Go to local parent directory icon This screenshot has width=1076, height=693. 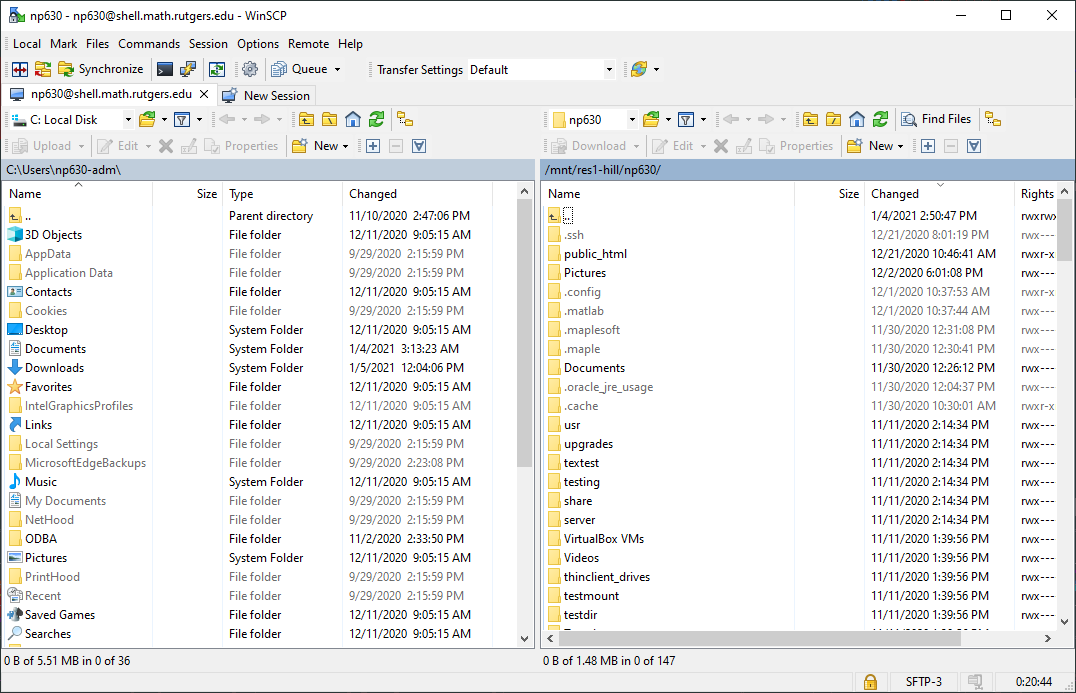(x=306, y=120)
